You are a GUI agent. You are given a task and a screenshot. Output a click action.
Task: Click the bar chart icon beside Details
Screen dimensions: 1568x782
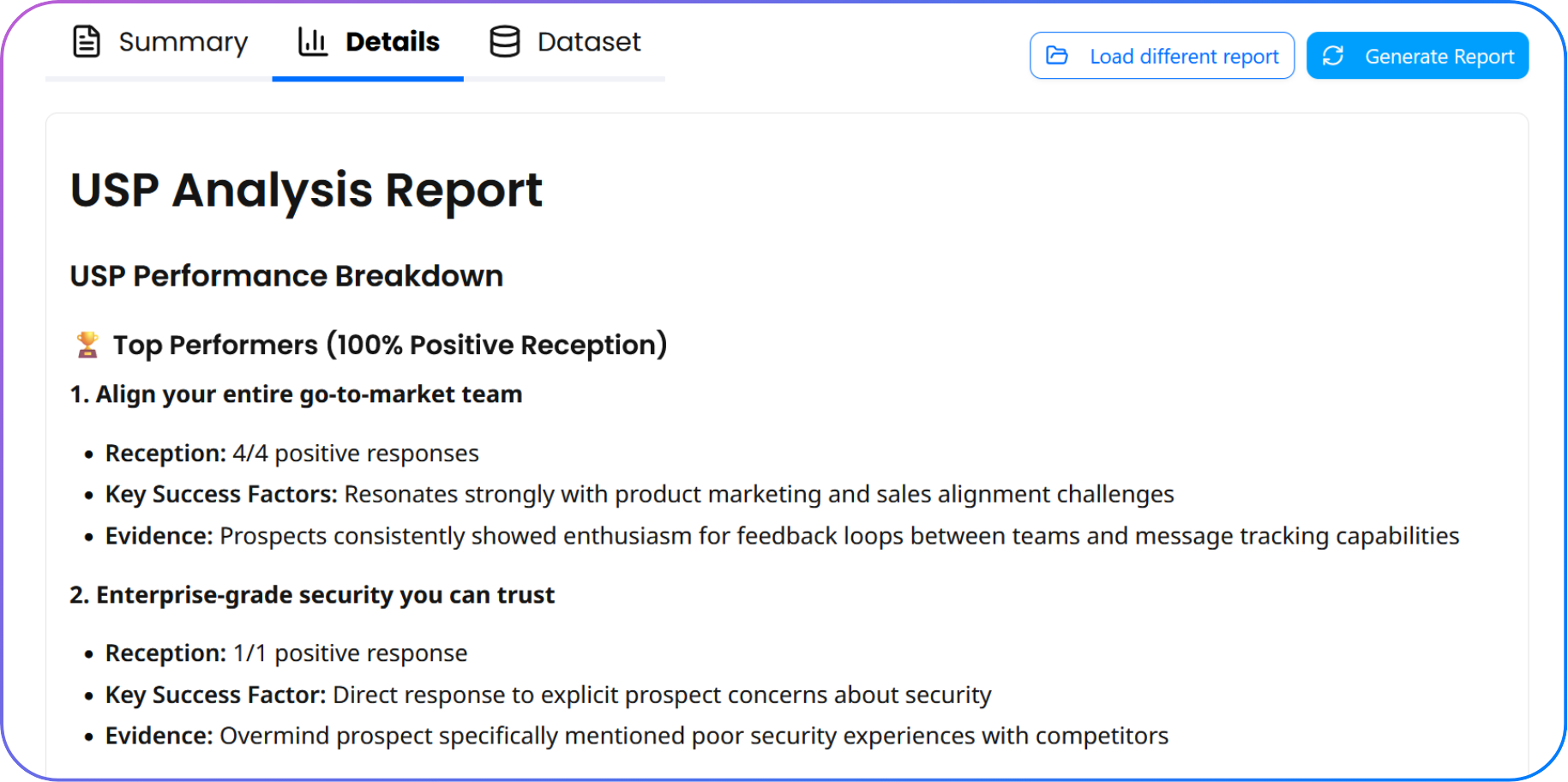[x=312, y=41]
